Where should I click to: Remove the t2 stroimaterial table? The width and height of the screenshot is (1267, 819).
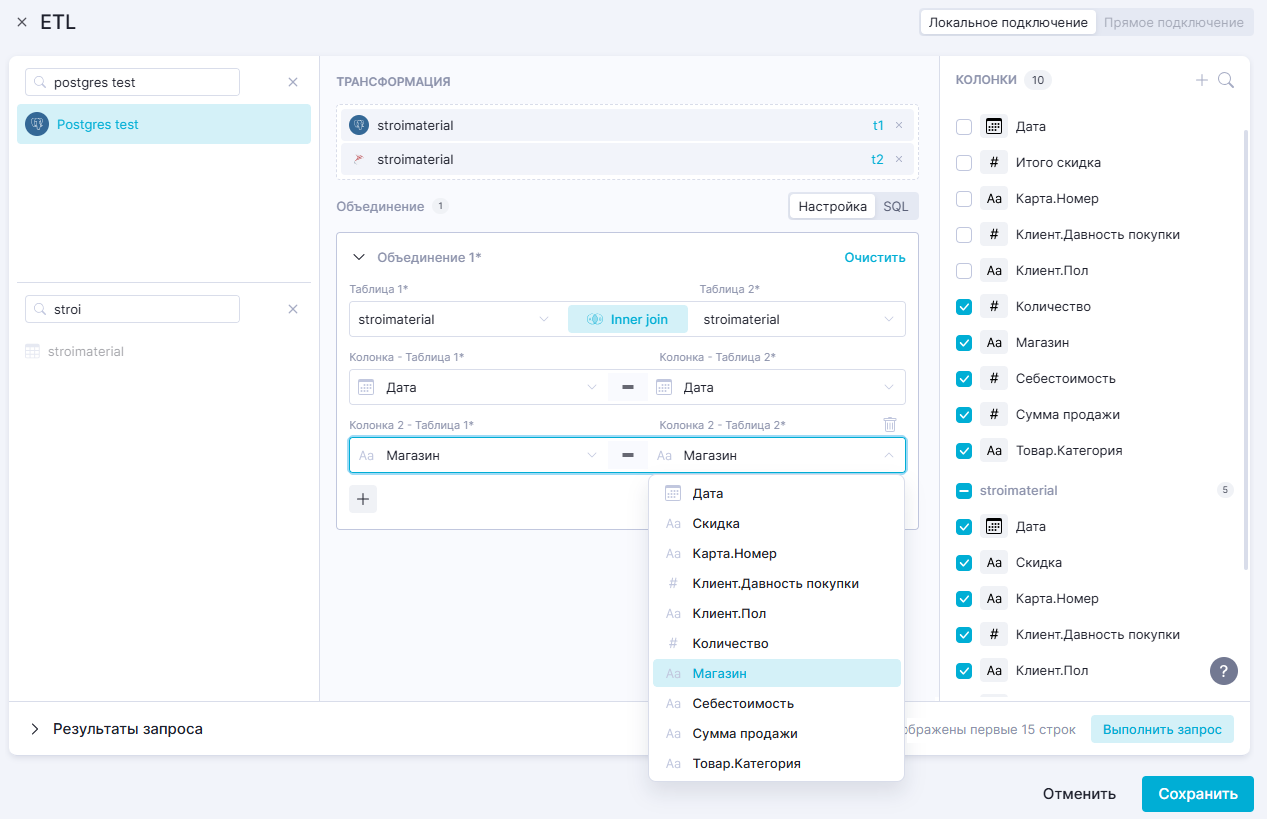coord(898,160)
